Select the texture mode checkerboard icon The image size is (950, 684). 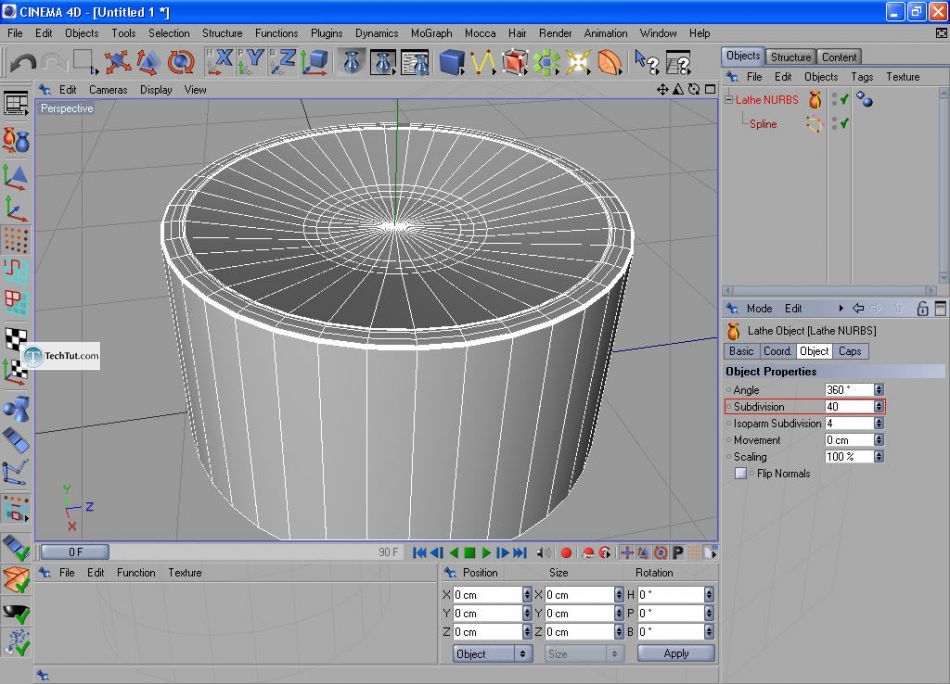pyautogui.click(x=16, y=339)
